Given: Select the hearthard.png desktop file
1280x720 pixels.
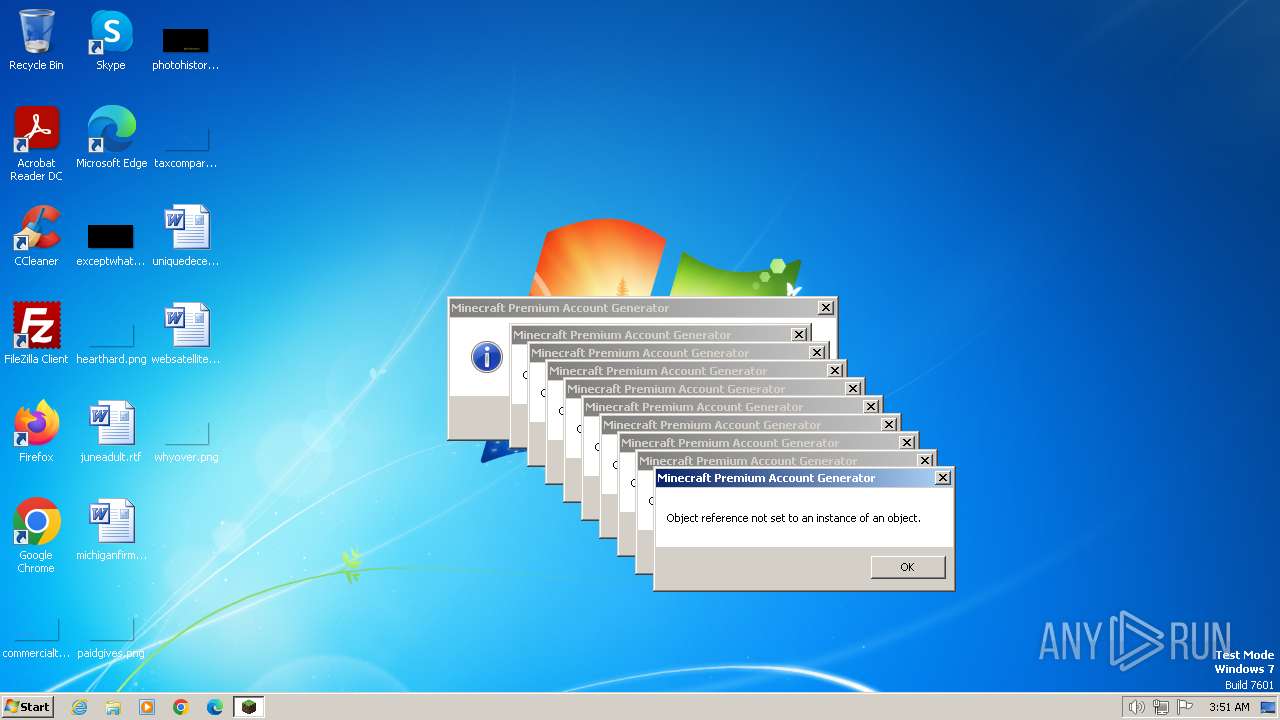Looking at the screenshot, I should pos(111,342).
